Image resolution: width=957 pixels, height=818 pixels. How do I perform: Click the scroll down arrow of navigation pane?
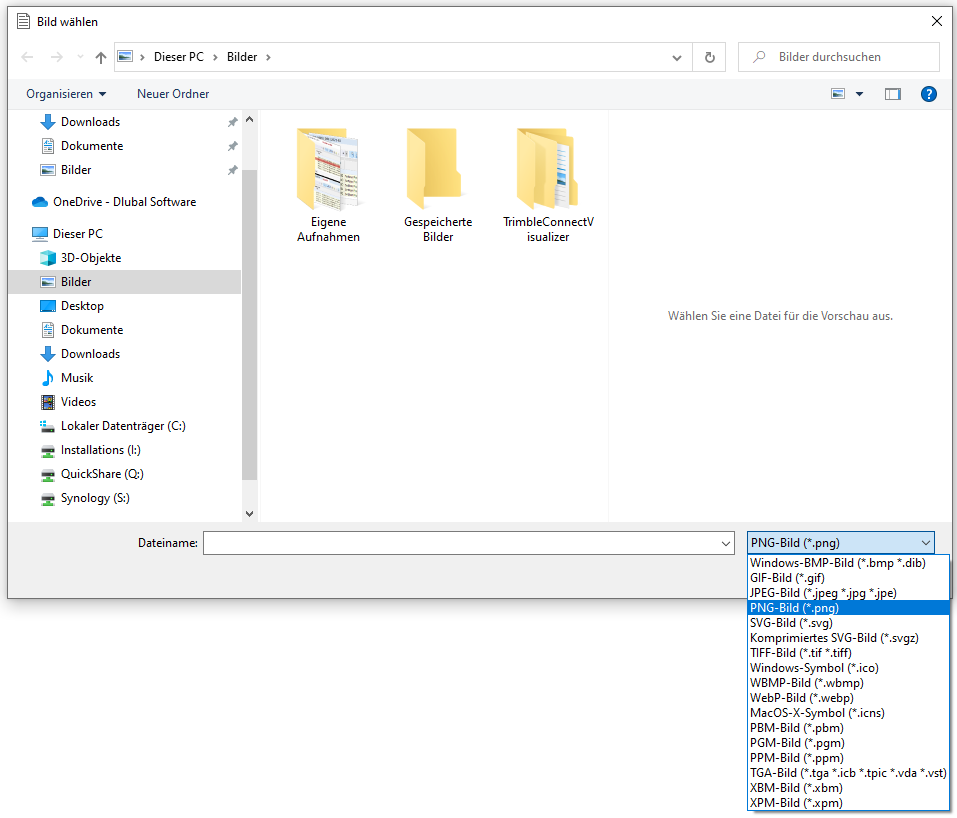click(249, 513)
